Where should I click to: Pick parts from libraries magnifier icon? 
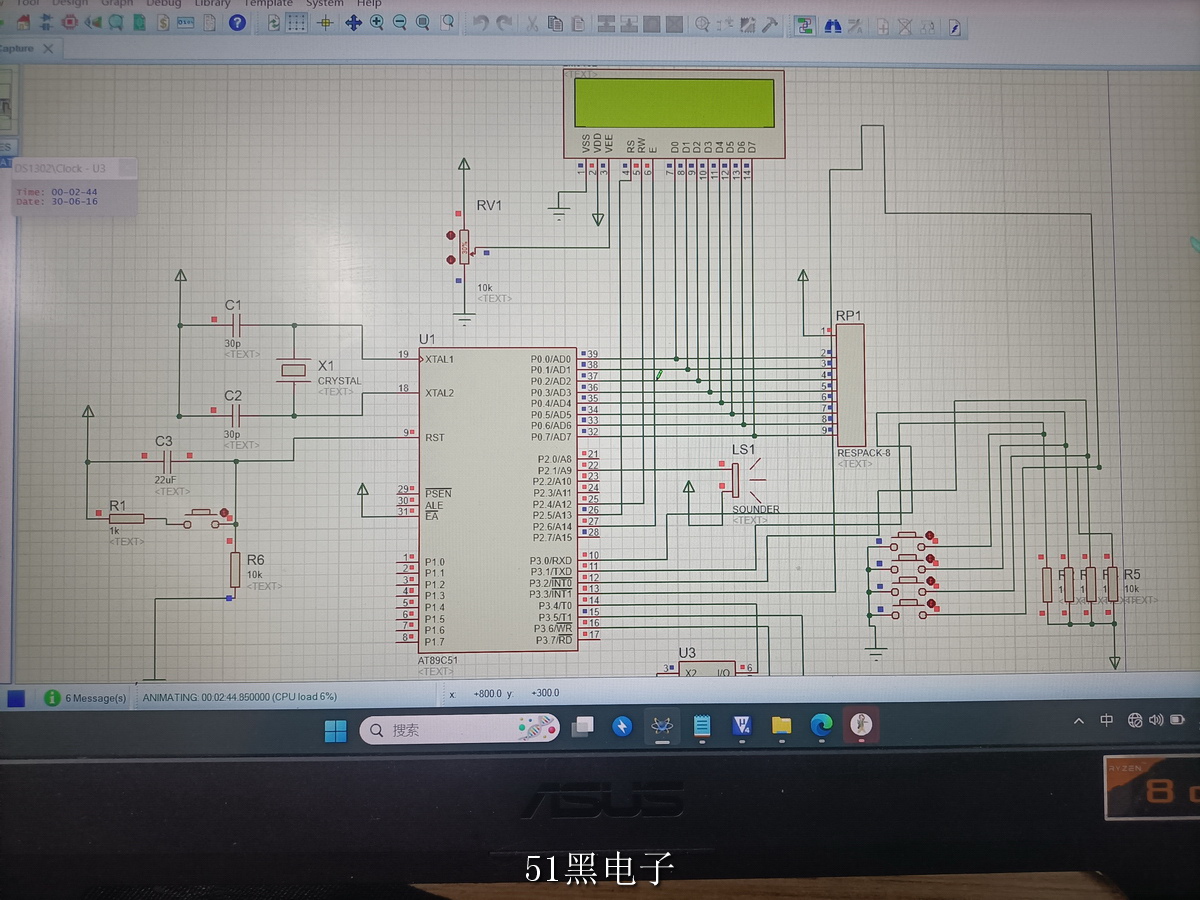pyautogui.click(x=702, y=25)
